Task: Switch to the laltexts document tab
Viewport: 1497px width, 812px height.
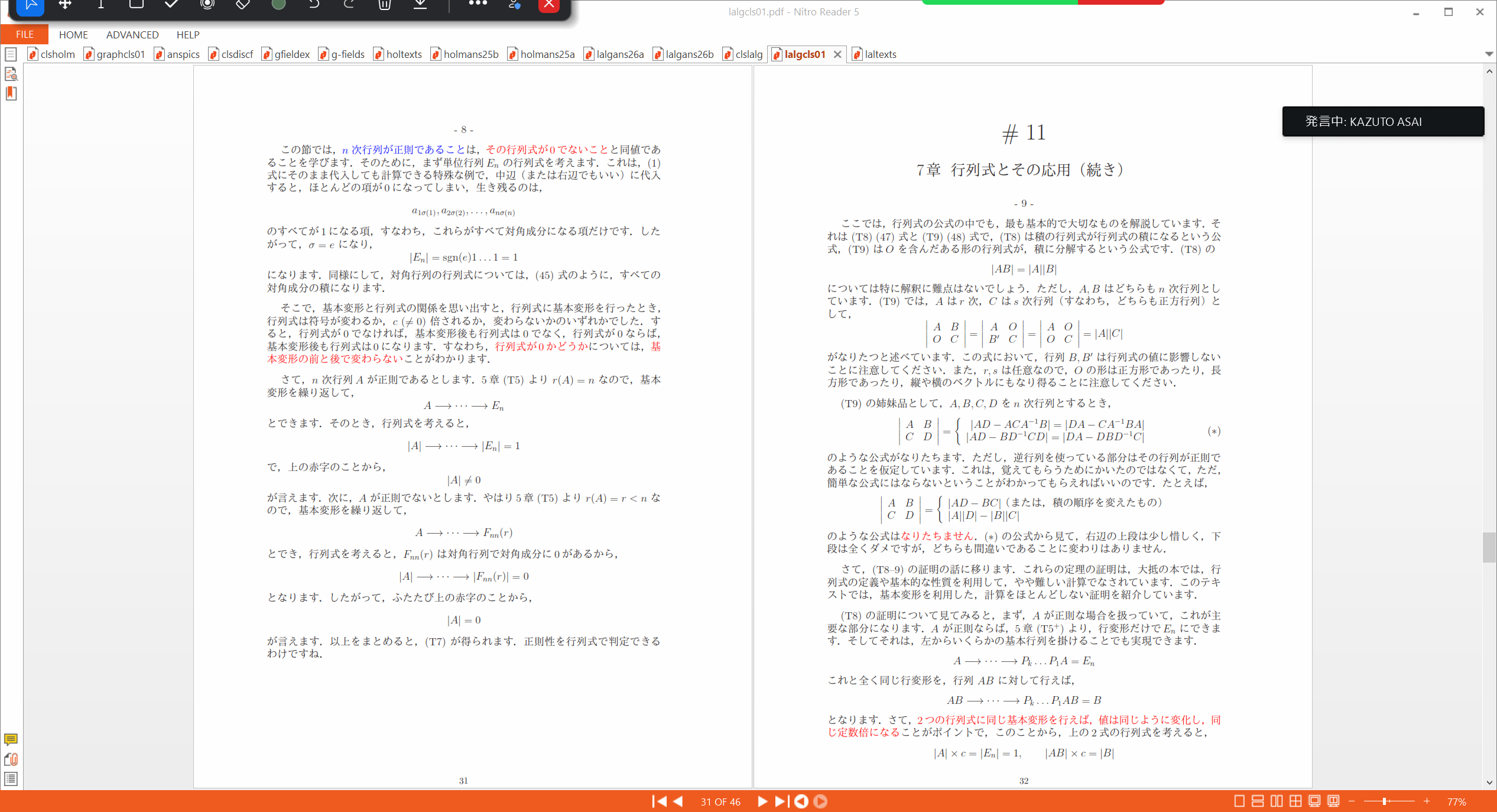Action: (x=875, y=54)
